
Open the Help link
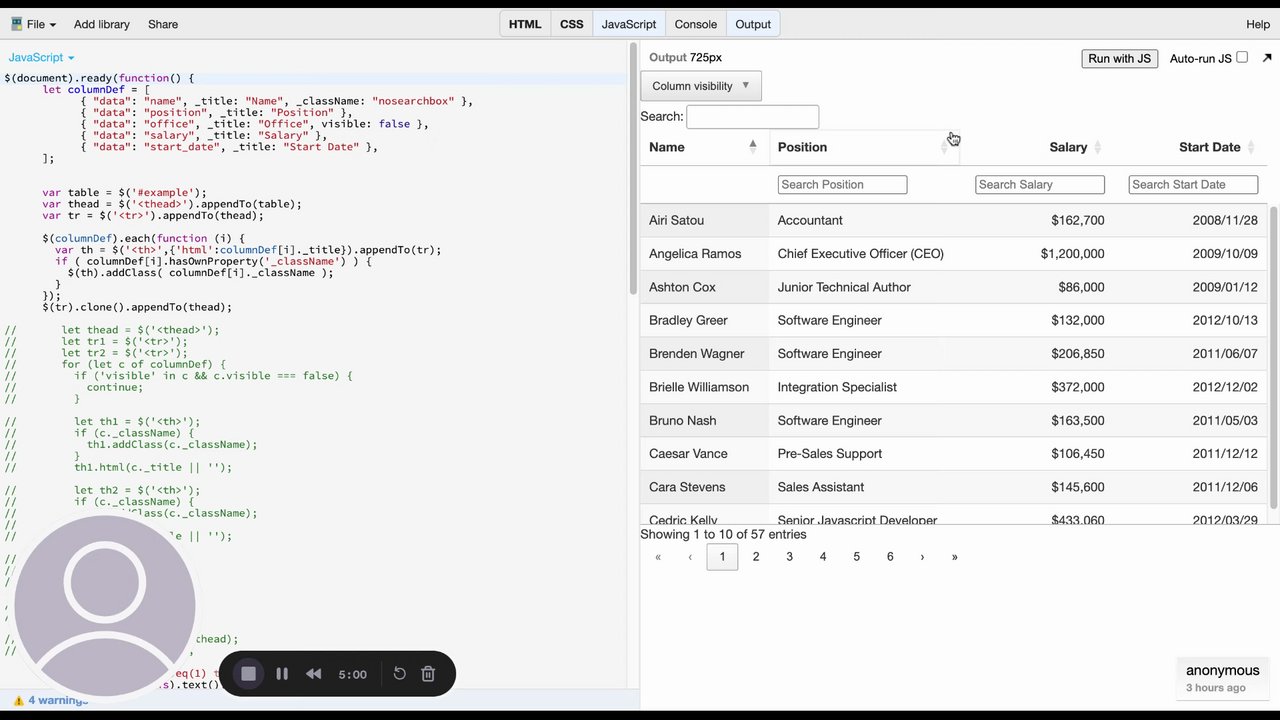coord(1258,24)
